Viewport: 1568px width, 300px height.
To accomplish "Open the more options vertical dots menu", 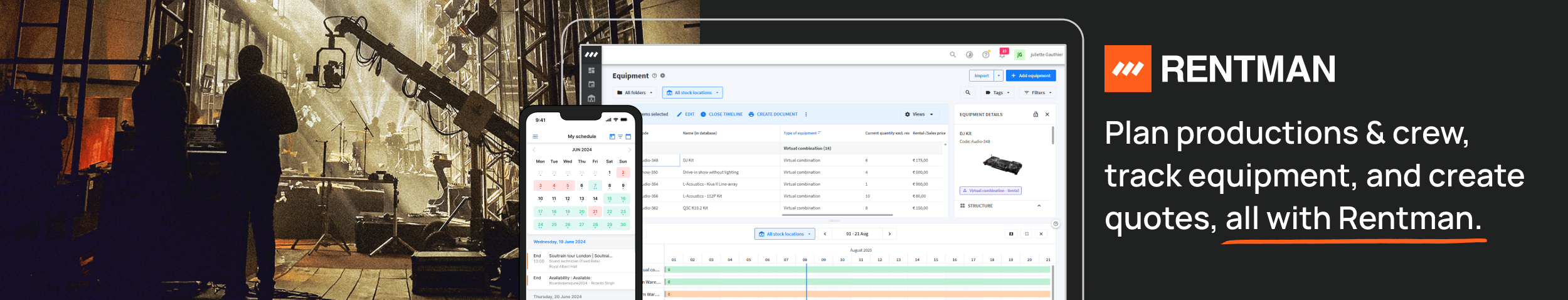I will tap(806, 114).
